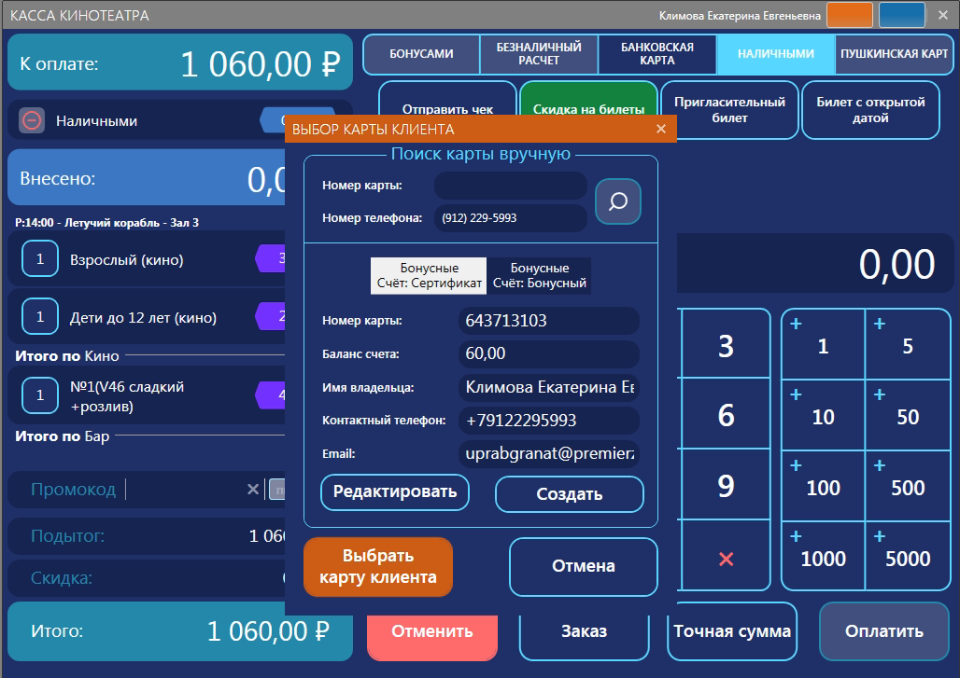Screen dimensions: 960x678
Task: Open Билет с открытой датой option
Action: point(870,110)
